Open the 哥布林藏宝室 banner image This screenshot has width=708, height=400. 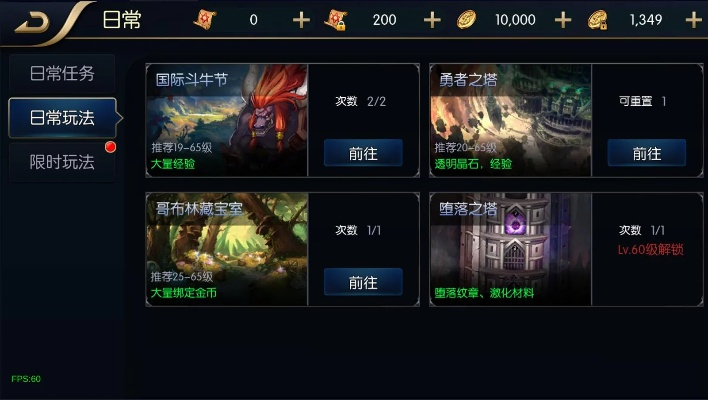[227, 250]
